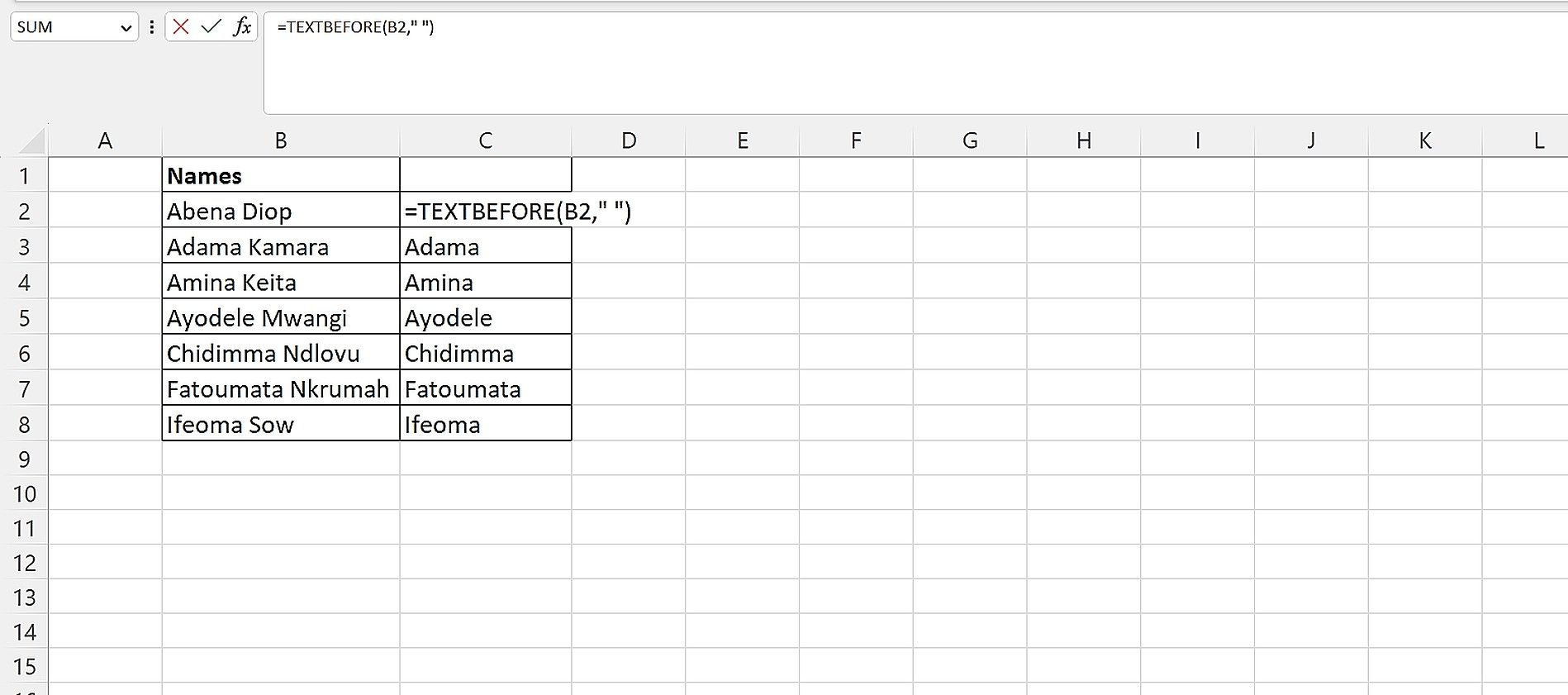Click cell C3 containing Adama
This screenshot has width=1568, height=695.
(486, 246)
